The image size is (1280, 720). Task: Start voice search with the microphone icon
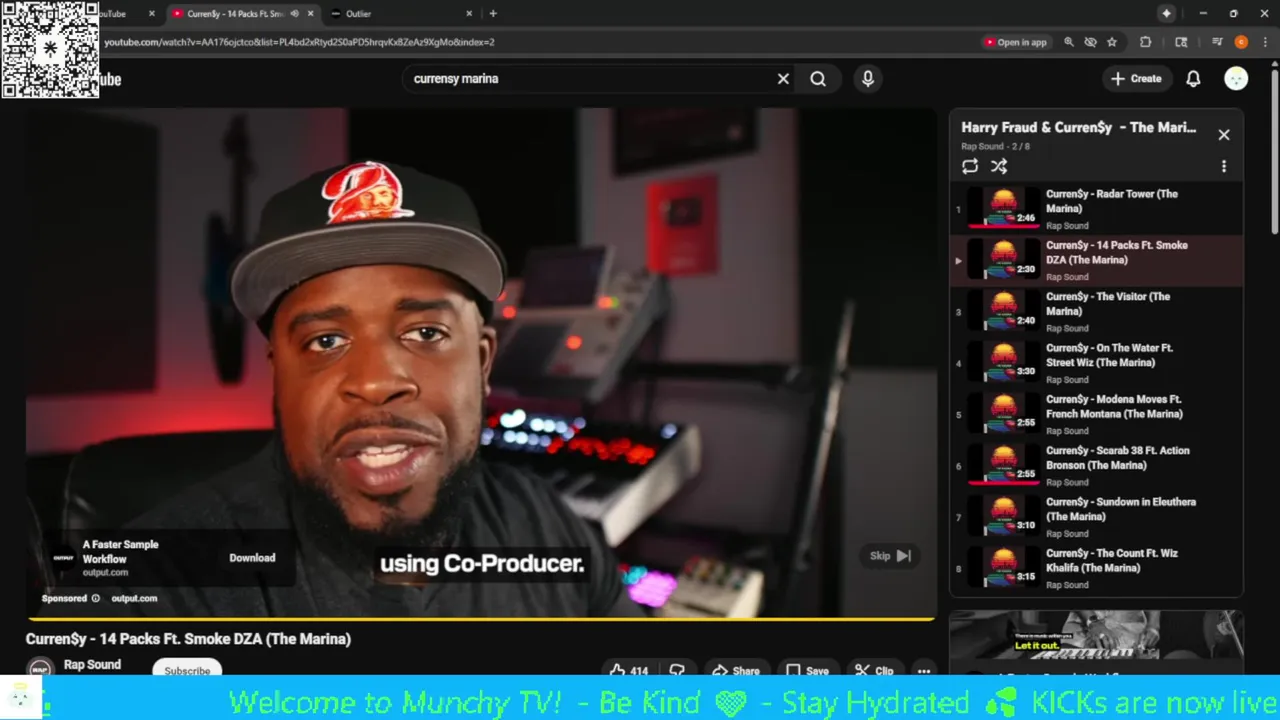tap(868, 79)
